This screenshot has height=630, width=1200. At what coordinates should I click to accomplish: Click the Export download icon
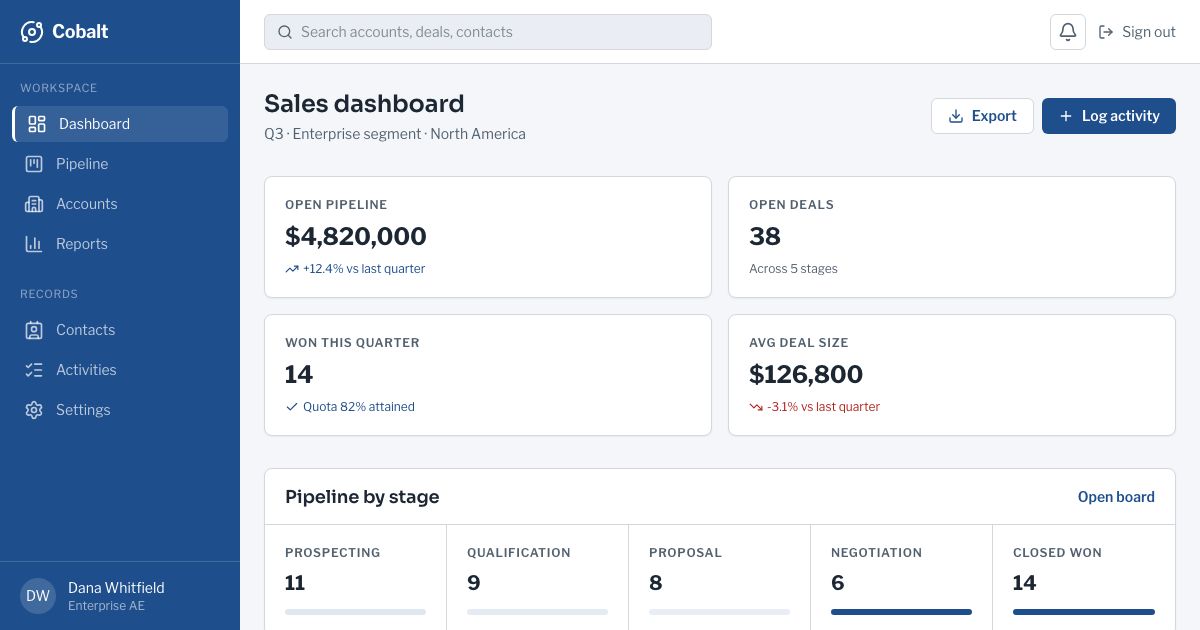[x=956, y=116]
